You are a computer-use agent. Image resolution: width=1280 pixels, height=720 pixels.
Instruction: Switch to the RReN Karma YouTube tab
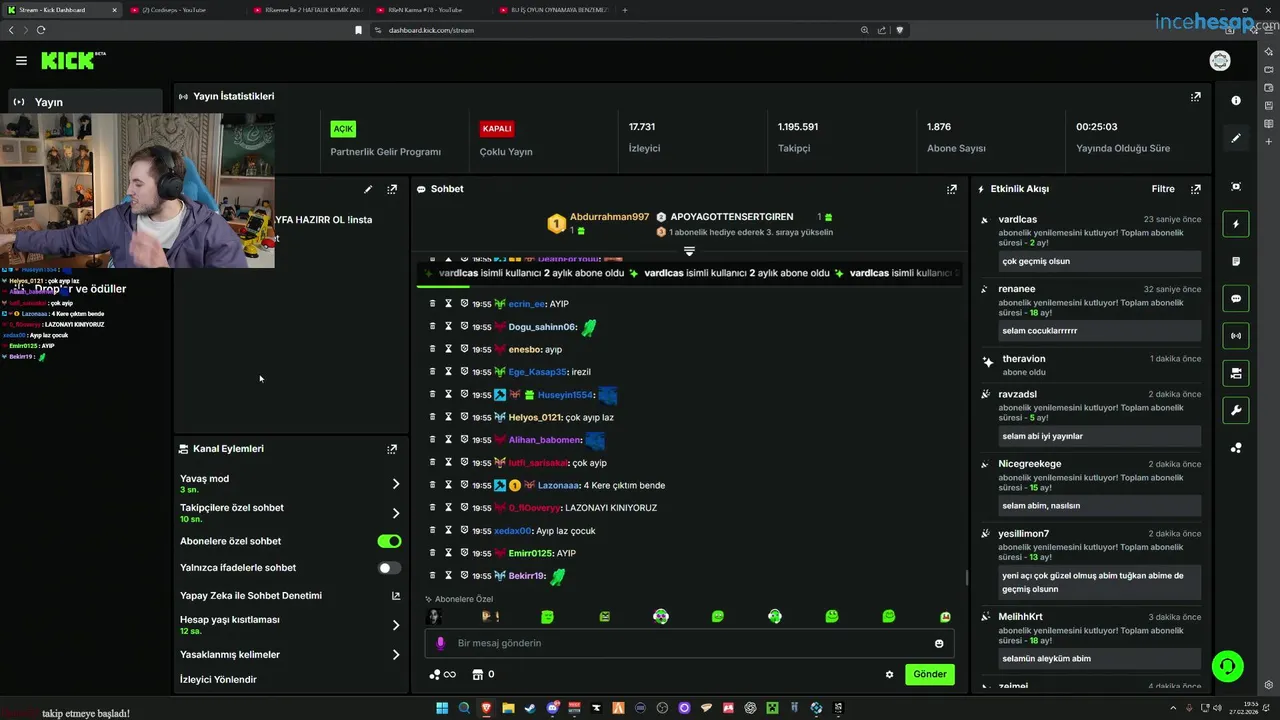[430, 10]
